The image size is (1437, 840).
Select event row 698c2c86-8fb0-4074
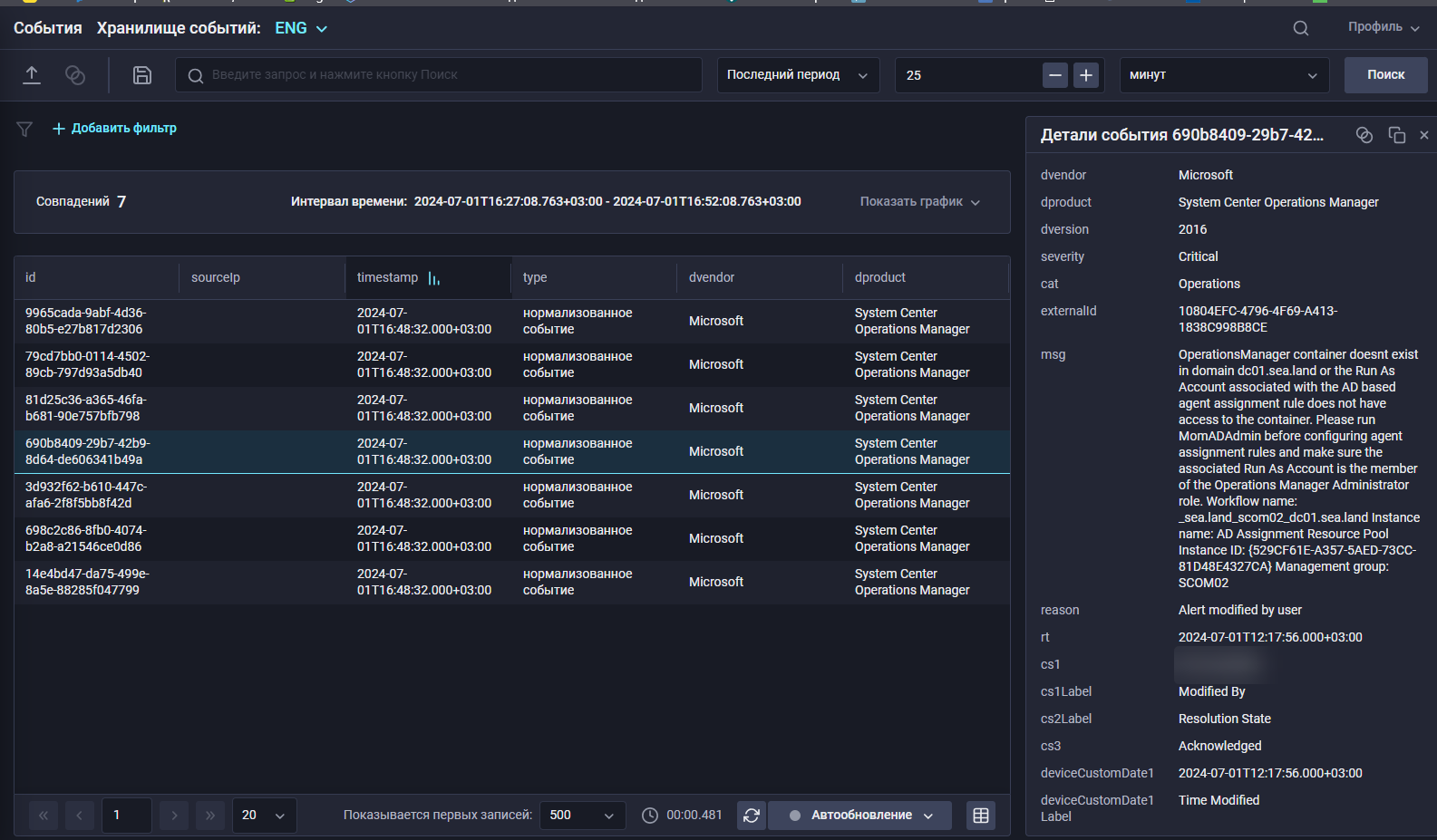point(512,539)
